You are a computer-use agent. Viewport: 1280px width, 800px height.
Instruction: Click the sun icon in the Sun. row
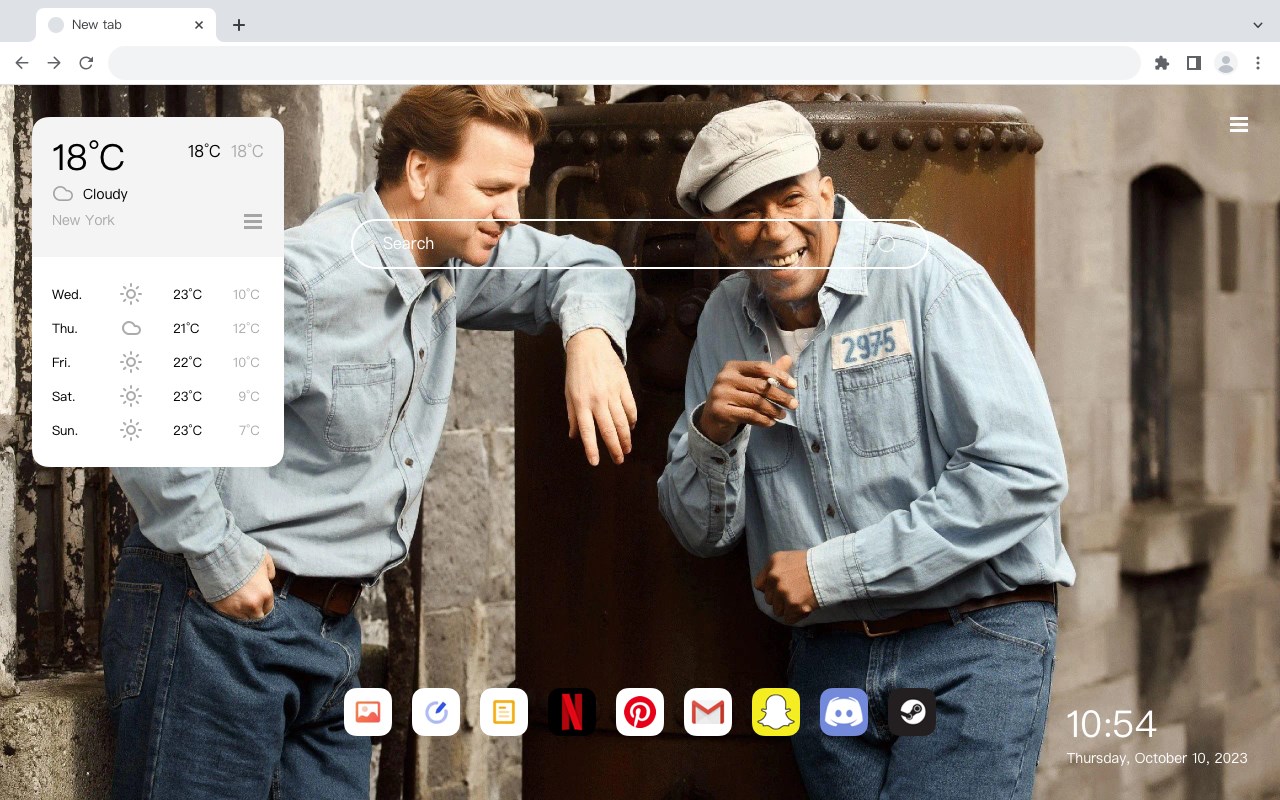pos(131,430)
